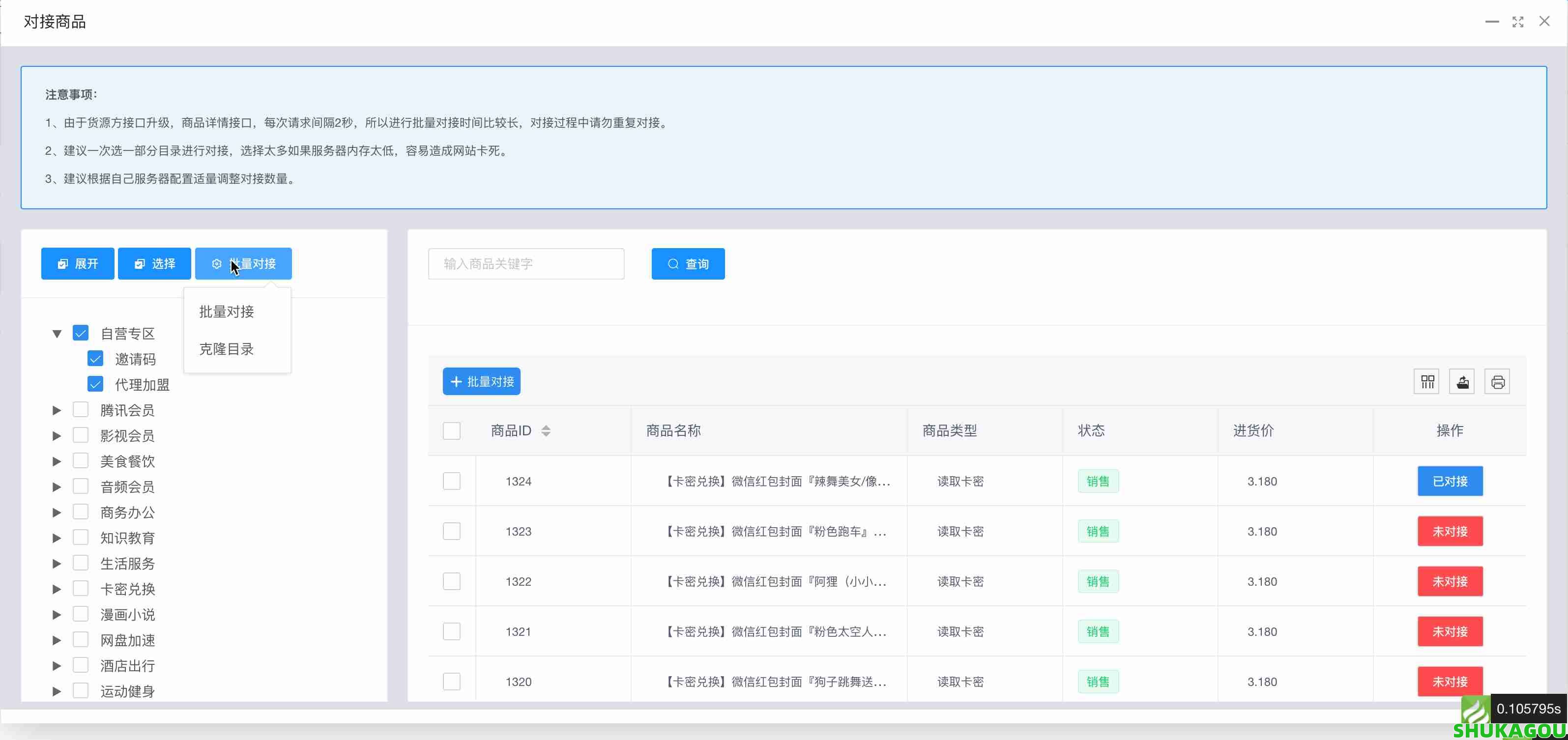Expand the 卡密兑换 tree node
This screenshot has height=740, width=1568.
[57, 589]
